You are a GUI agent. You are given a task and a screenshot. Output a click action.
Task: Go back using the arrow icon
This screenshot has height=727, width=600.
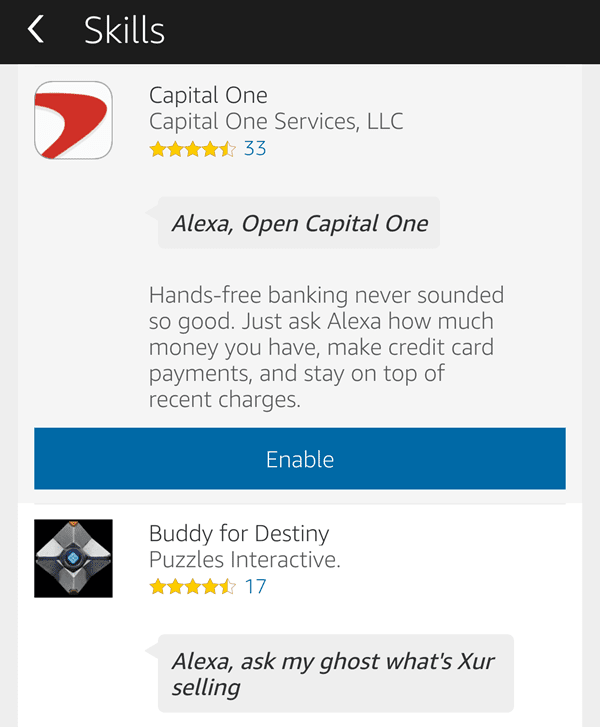(36, 29)
